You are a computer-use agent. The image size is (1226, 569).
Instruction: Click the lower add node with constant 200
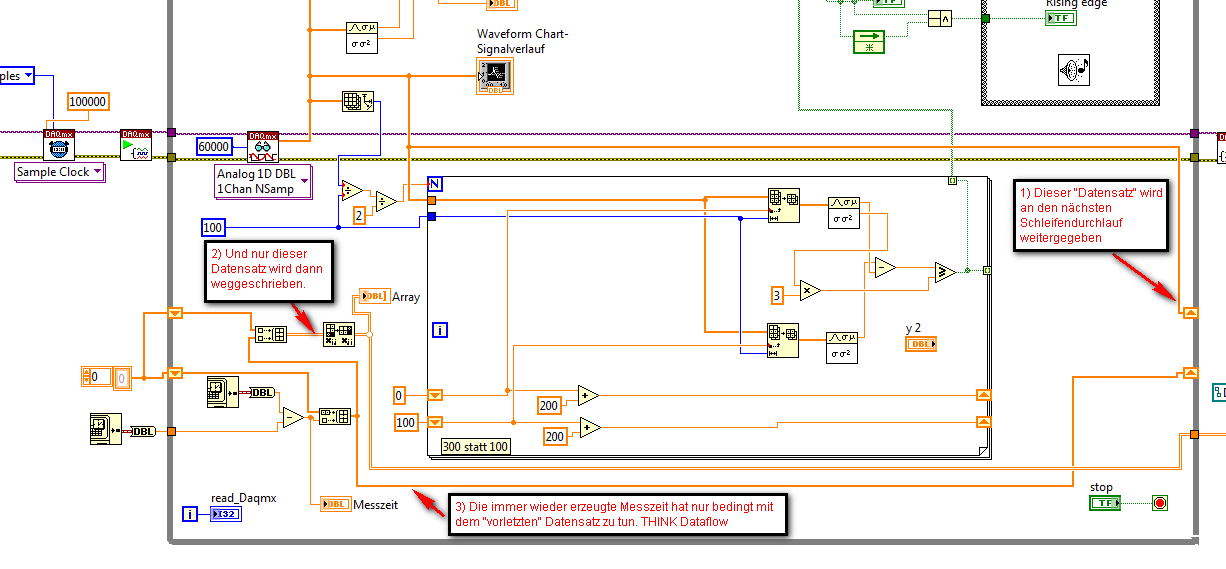pyautogui.click(x=589, y=428)
